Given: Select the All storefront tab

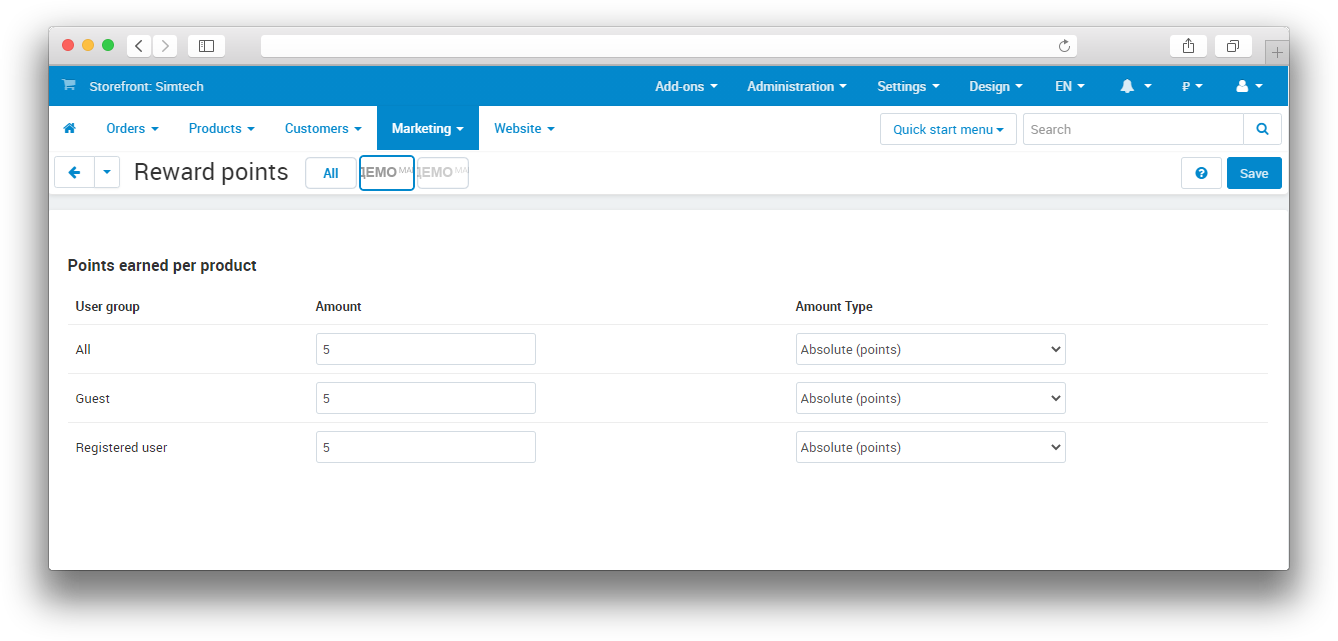Looking at the screenshot, I should coord(330,173).
